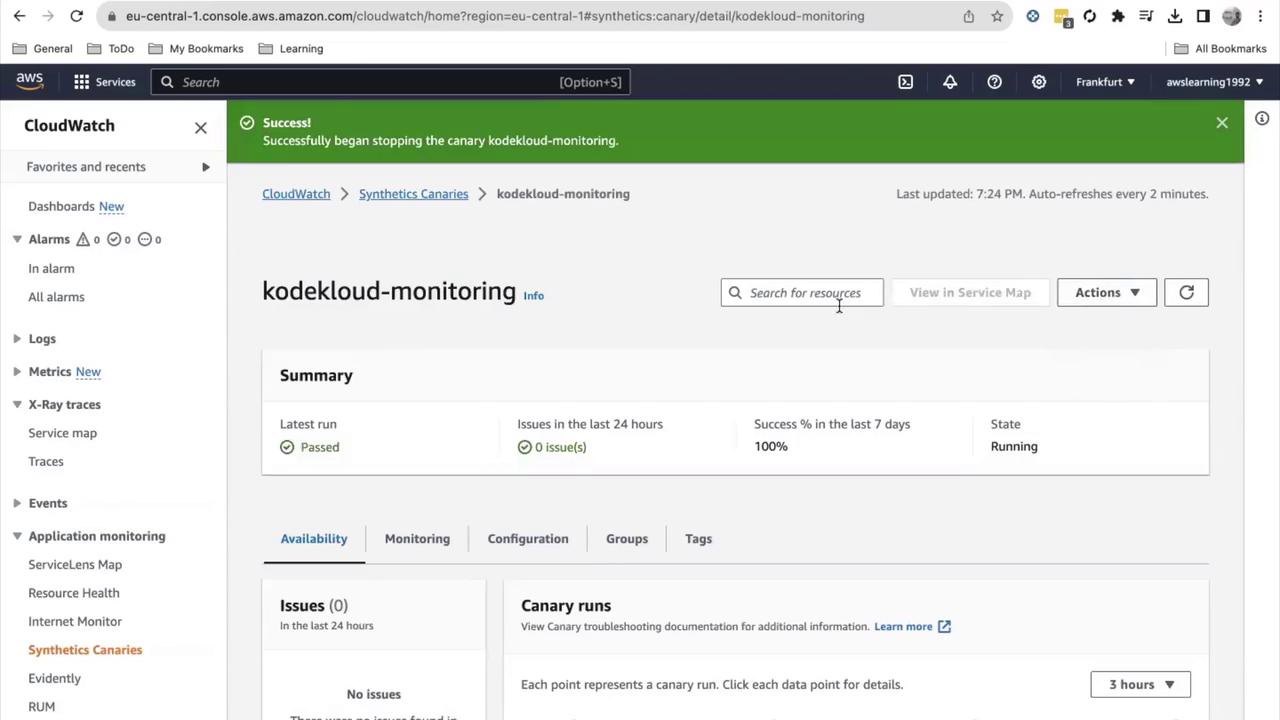Image resolution: width=1280 pixels, height=720 pixels.
Task: Open the browser three-dot menu
Action: click(1260, 16)
